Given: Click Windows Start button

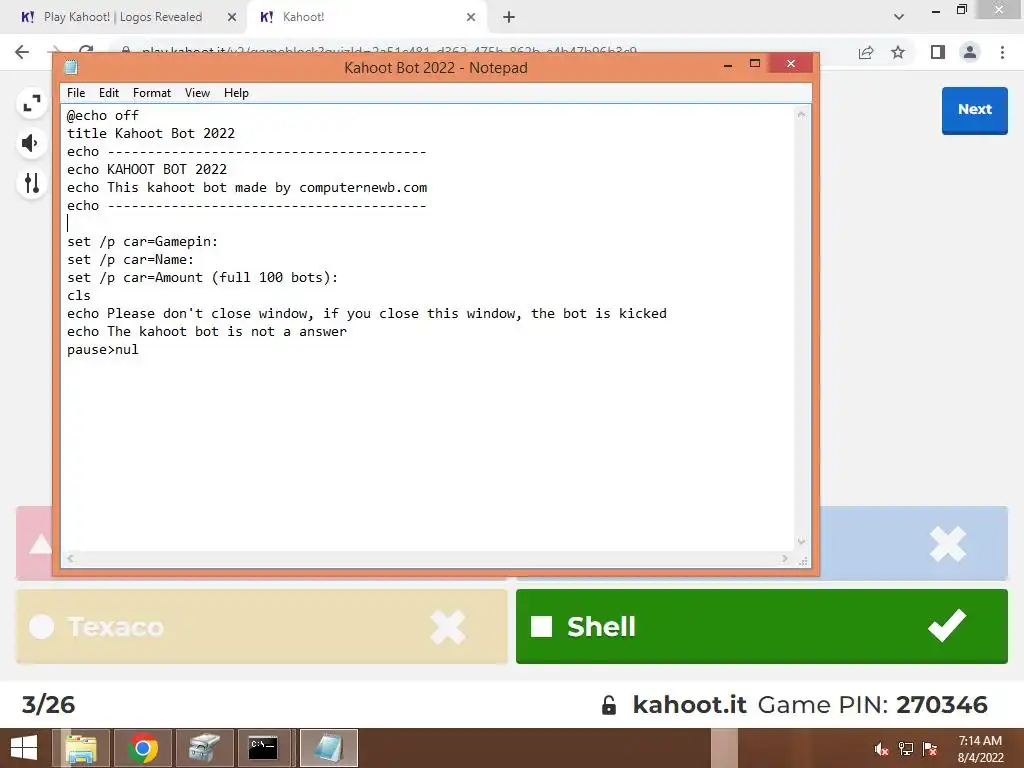Looking at the screenshot, I should coord(24,748).
